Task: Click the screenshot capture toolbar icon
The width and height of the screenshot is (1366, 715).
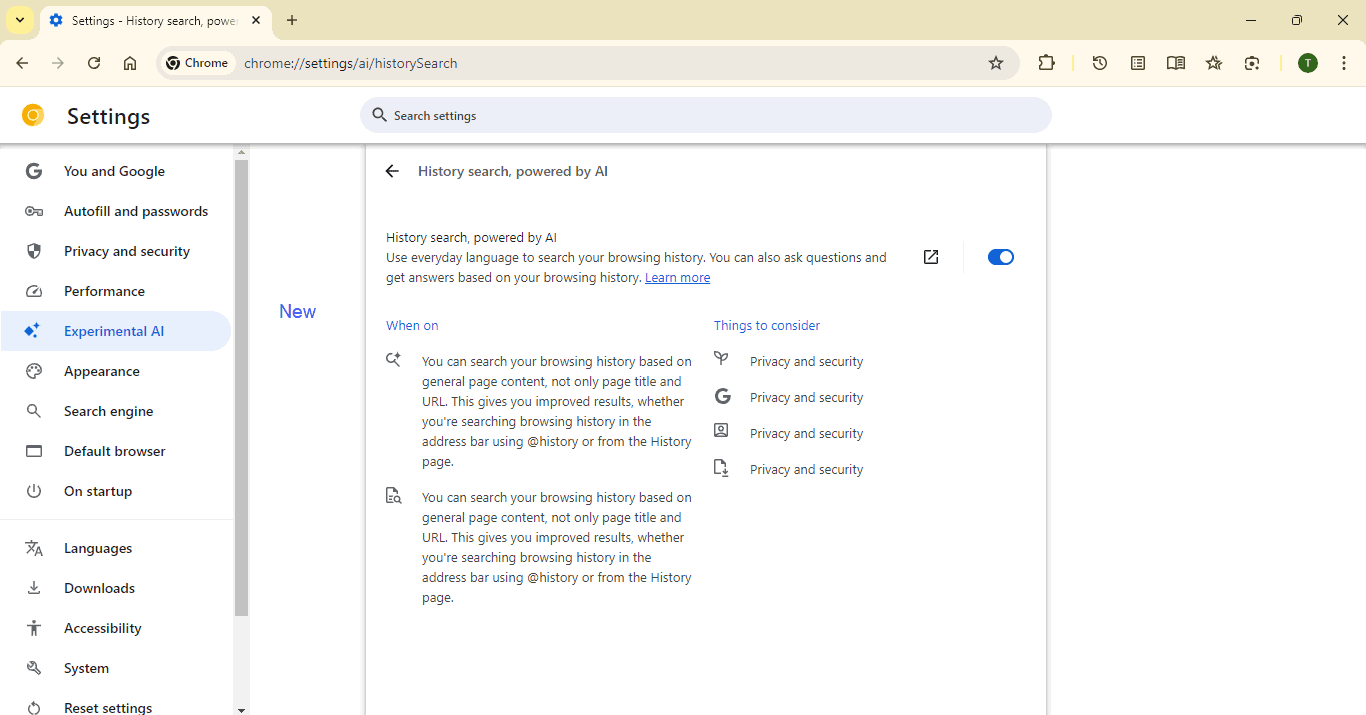Action: (x=1252, y=63)
